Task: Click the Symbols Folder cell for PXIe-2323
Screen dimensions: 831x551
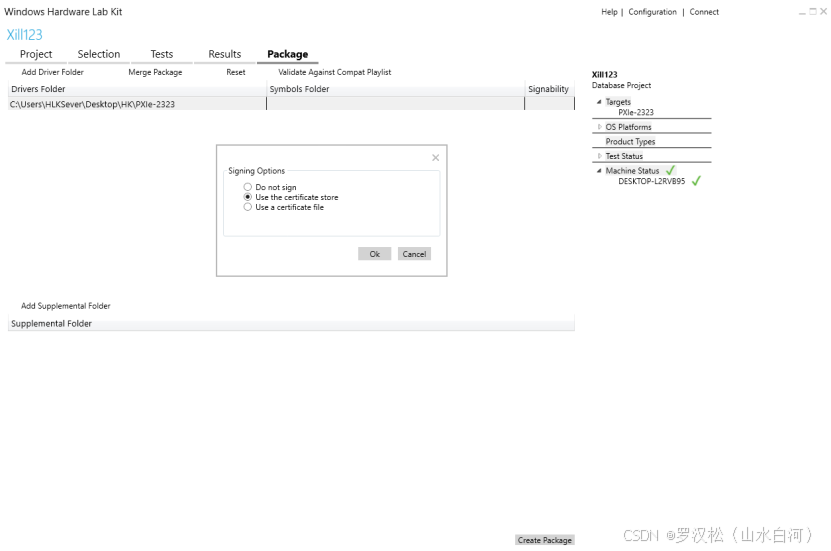Action: coord(395,104)
